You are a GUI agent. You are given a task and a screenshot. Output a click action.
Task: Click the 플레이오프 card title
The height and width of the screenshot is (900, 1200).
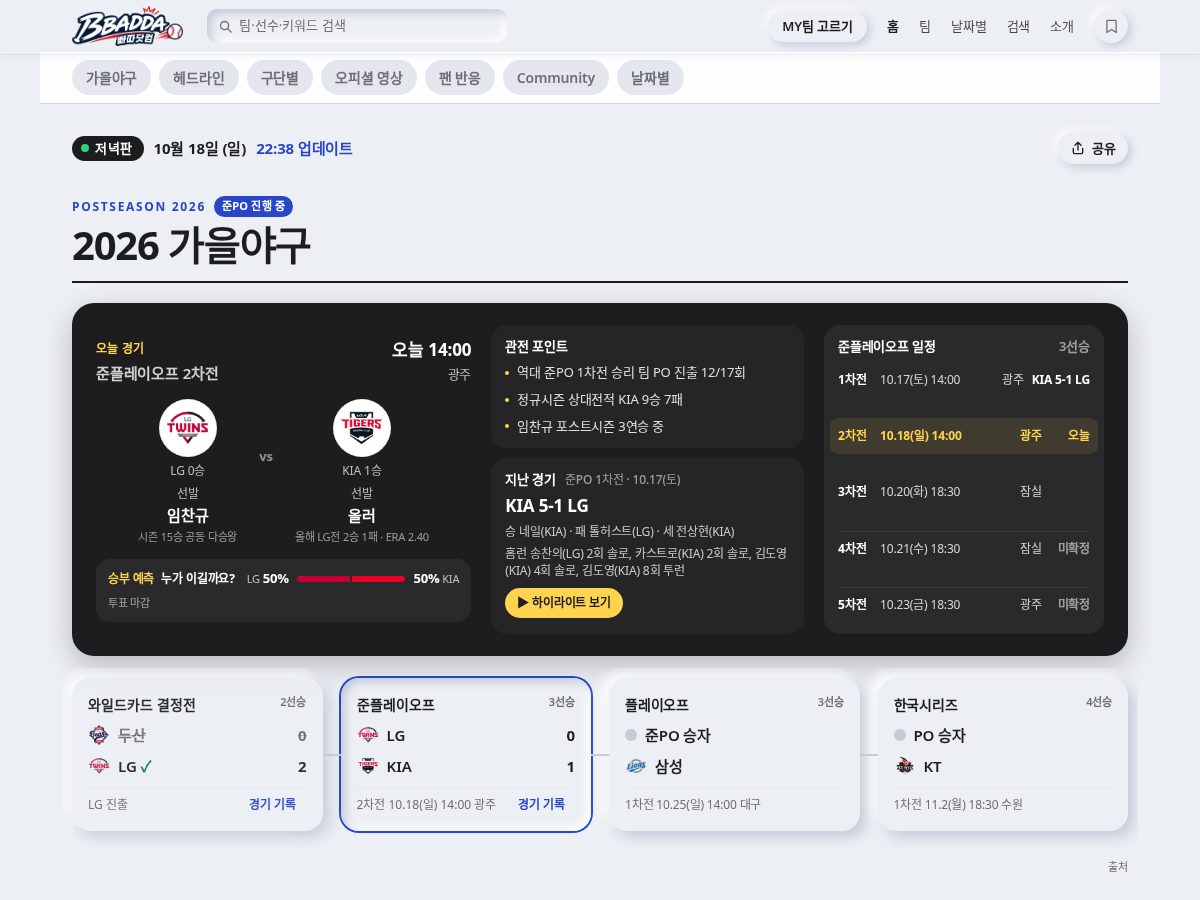click(657, 705)
